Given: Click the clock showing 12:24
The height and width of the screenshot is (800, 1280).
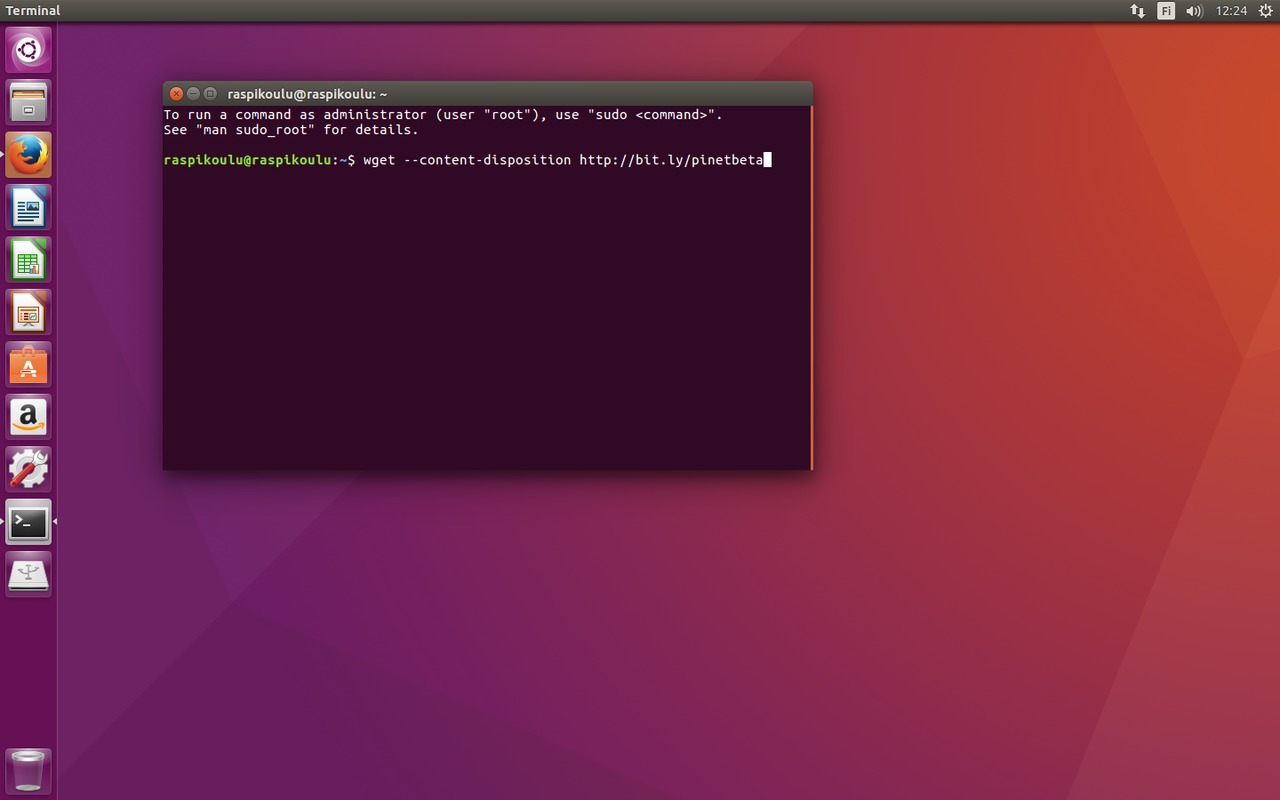Looking at the screenshot, I should (x=1231, y=11).
